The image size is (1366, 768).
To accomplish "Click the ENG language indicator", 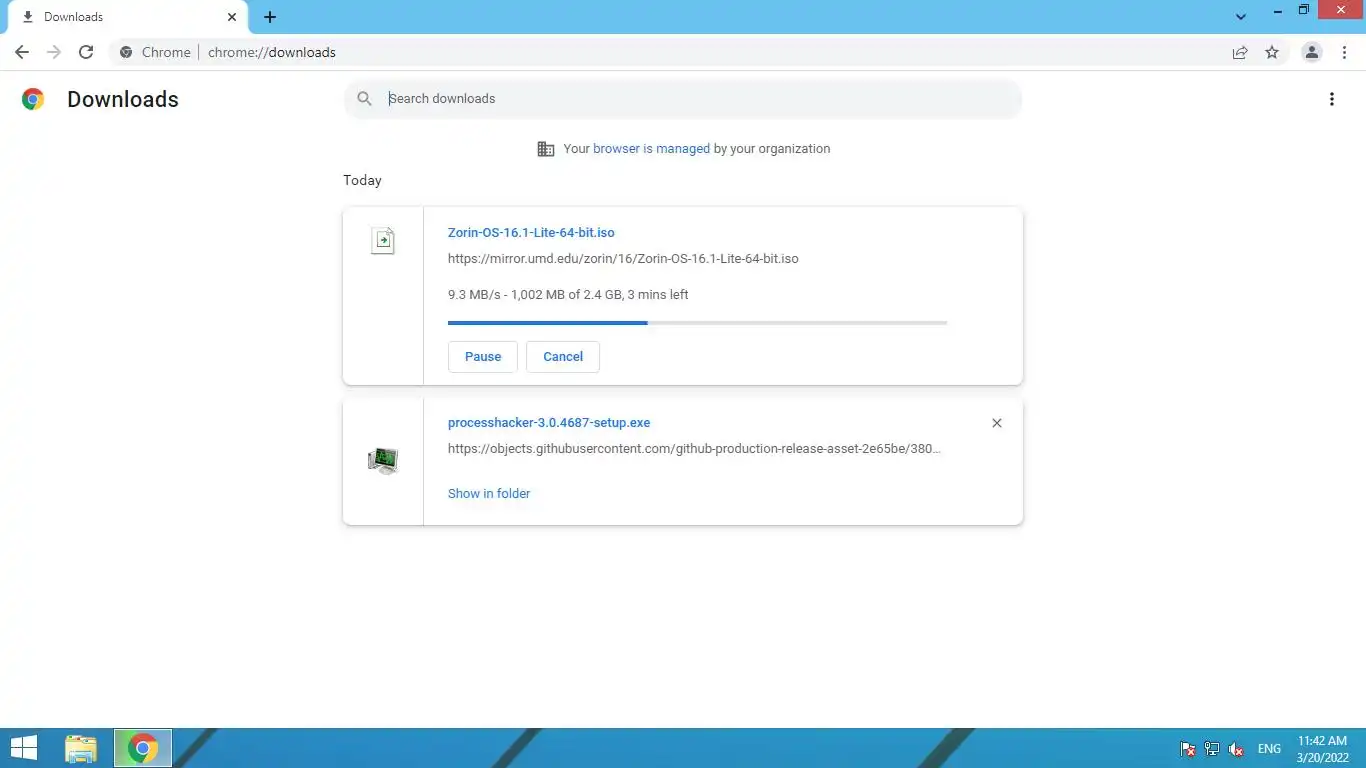I will (1269, 749).
